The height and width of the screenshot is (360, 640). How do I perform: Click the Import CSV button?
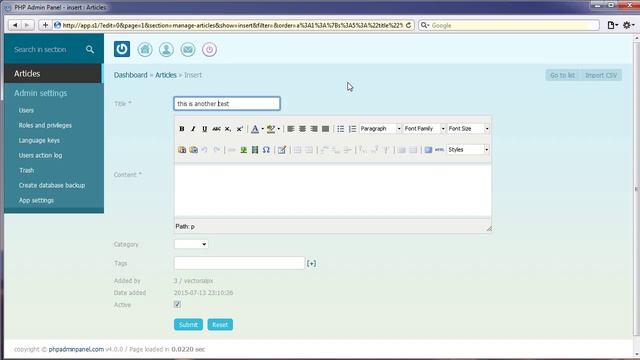pos(601,75)
